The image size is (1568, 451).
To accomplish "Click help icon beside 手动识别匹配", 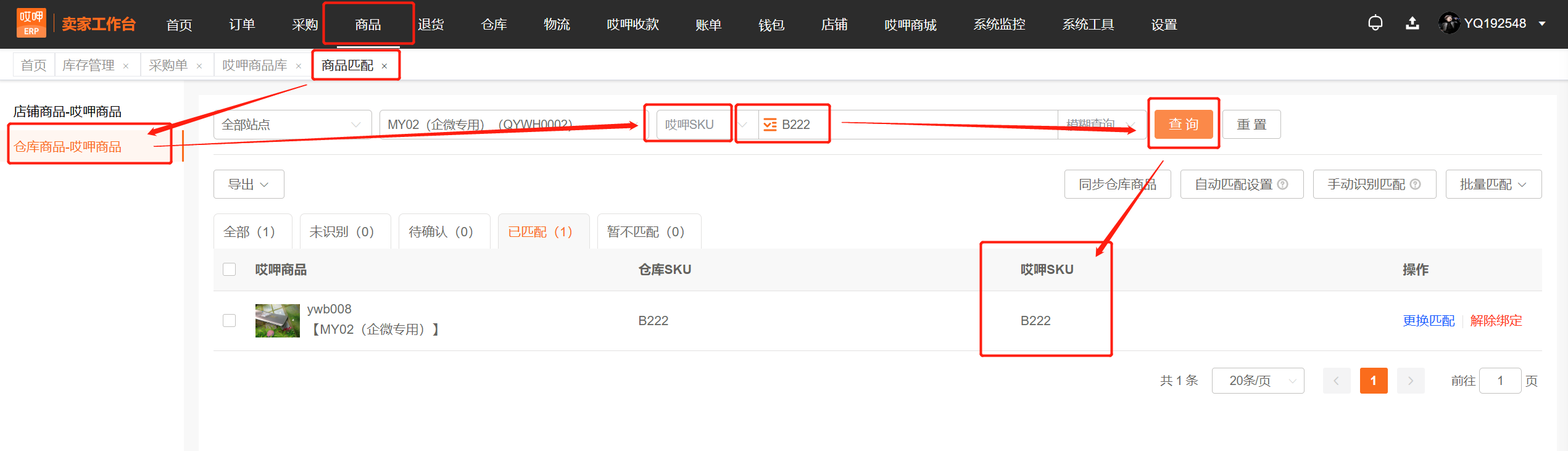I will [1416, 184].
